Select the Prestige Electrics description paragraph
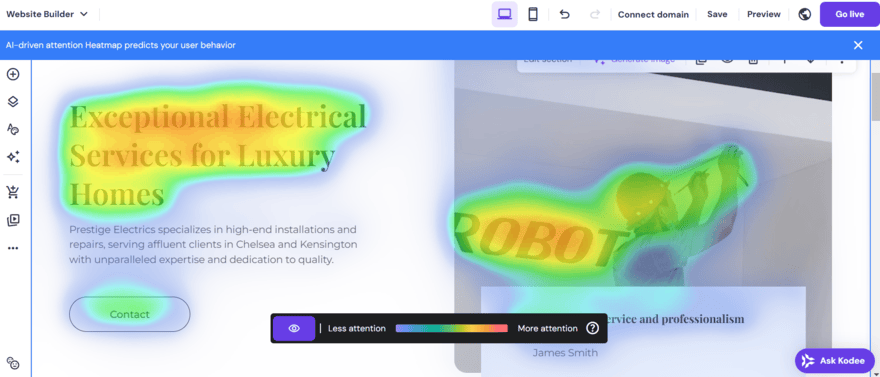 pos(213,245)
